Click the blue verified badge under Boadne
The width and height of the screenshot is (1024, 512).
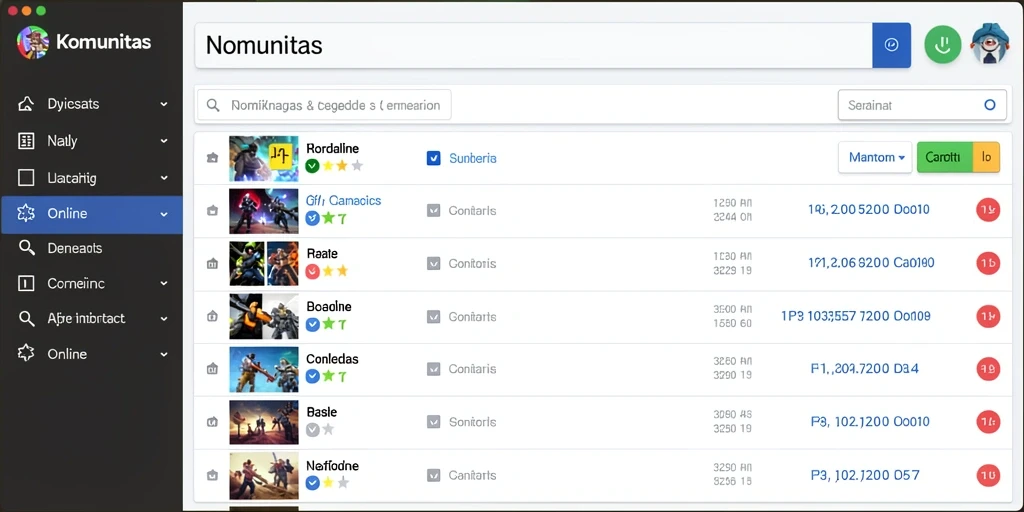tap(312, 324)
